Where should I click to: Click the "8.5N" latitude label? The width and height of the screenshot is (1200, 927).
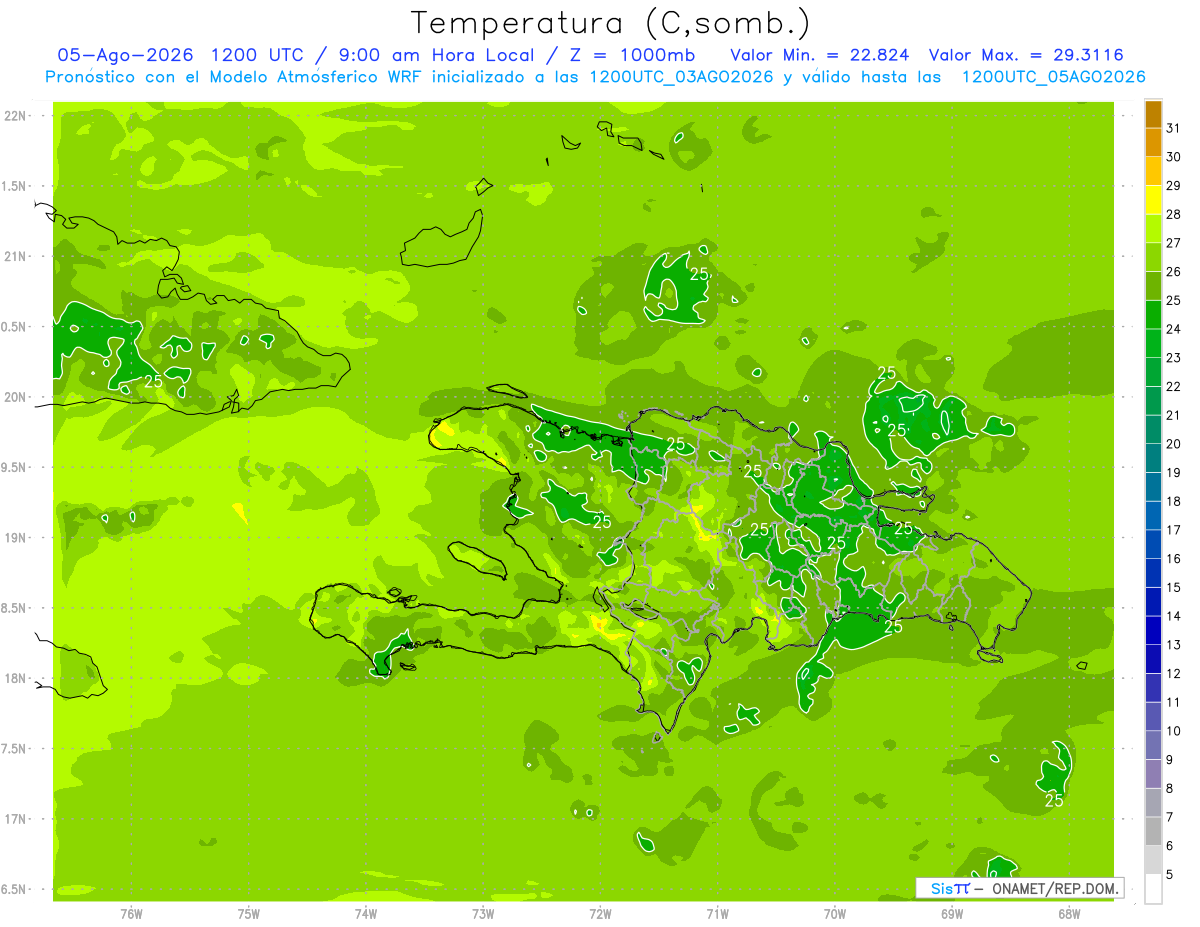13,609
